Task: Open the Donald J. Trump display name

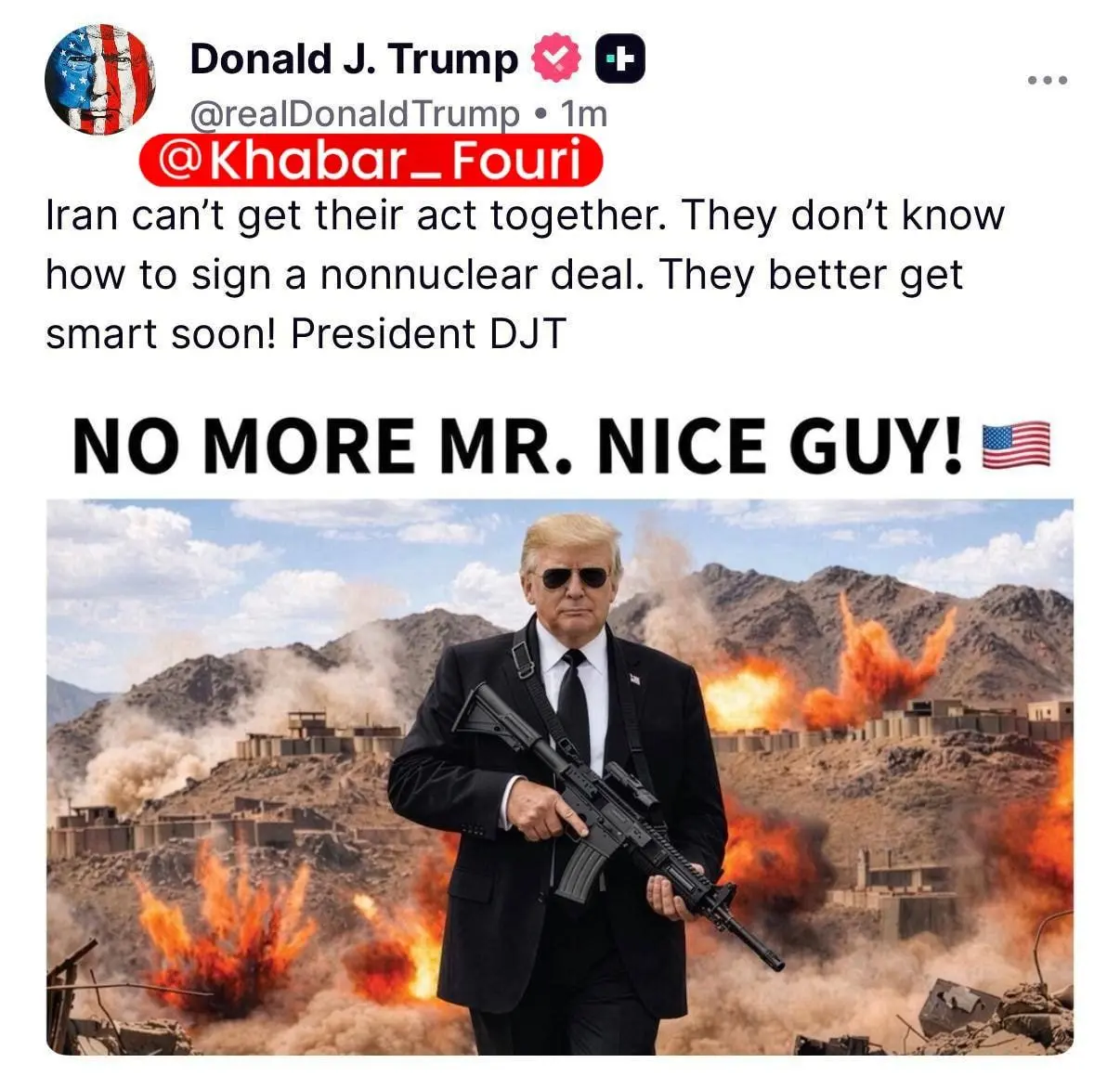Action: click(354, 59)
